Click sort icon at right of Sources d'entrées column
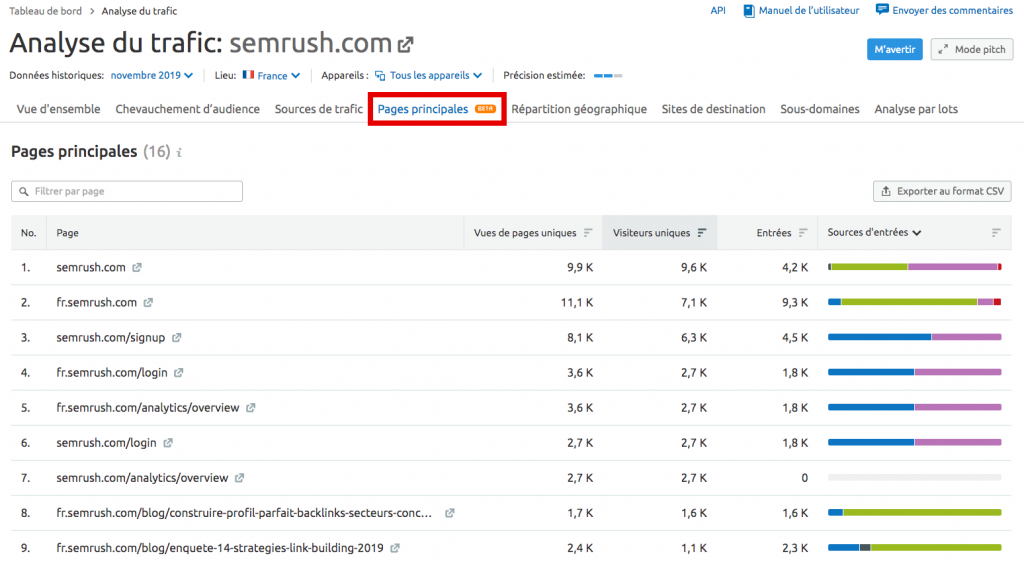The height and width of the screenshot is (564, 1024). point(996,233)
